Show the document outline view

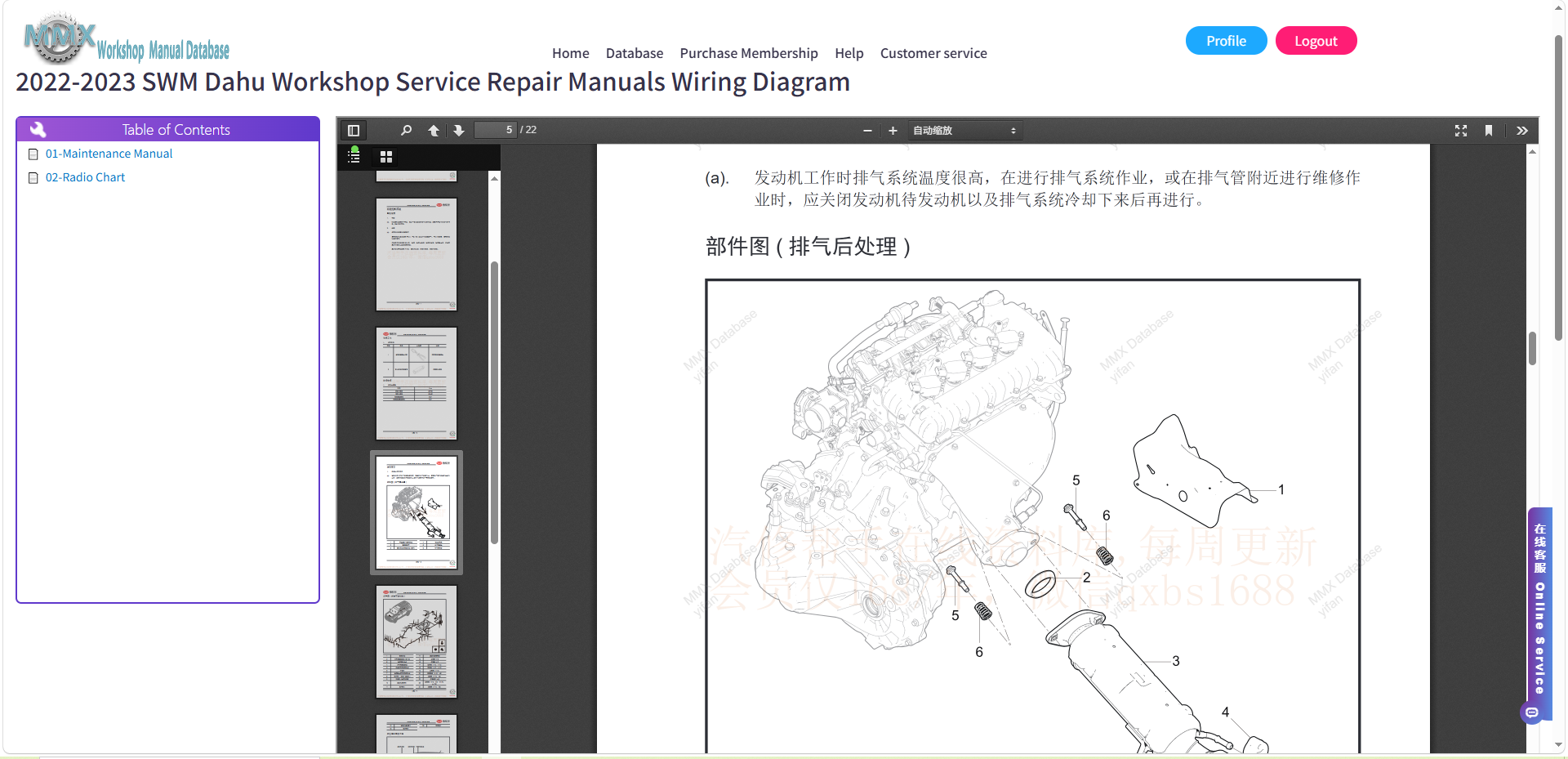tap(354, 156)
